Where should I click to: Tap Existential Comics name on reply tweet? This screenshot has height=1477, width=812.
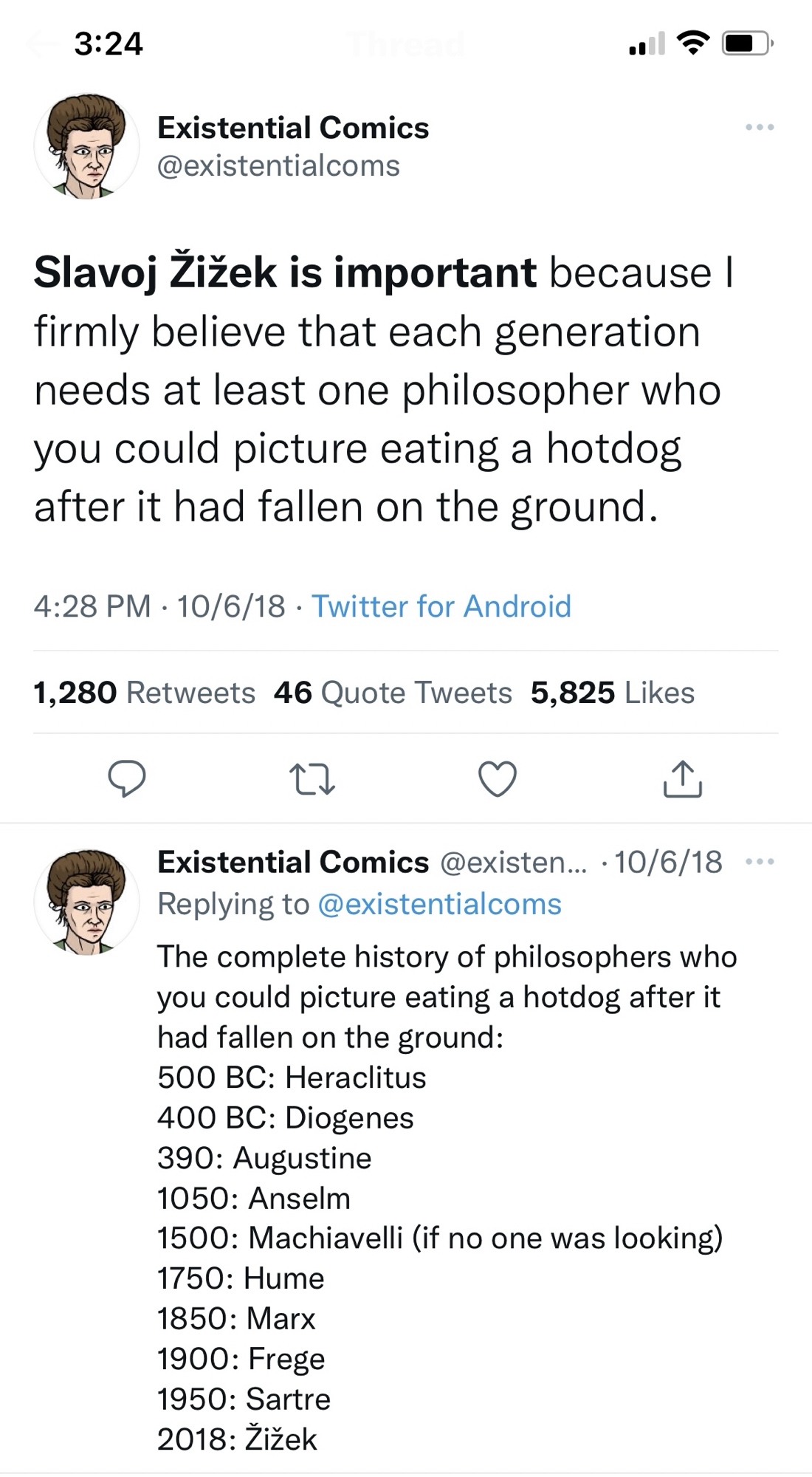point(293,862)
